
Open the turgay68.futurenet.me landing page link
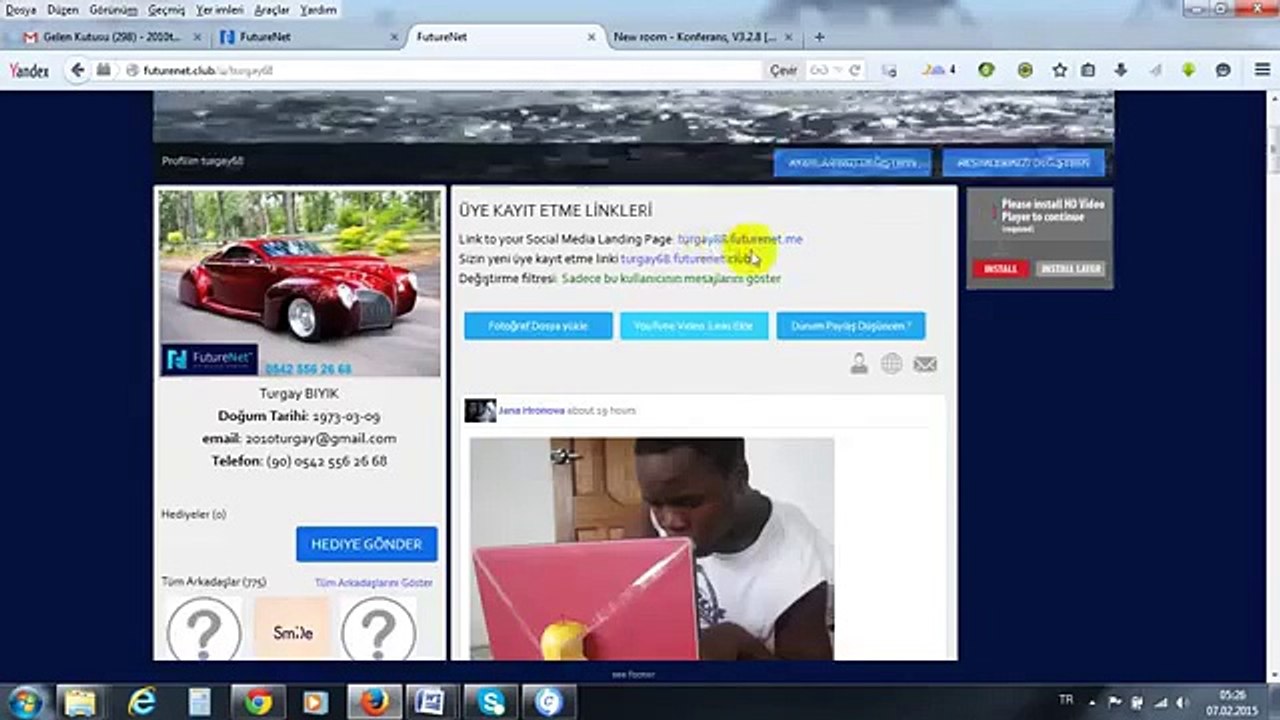point(740,239)
